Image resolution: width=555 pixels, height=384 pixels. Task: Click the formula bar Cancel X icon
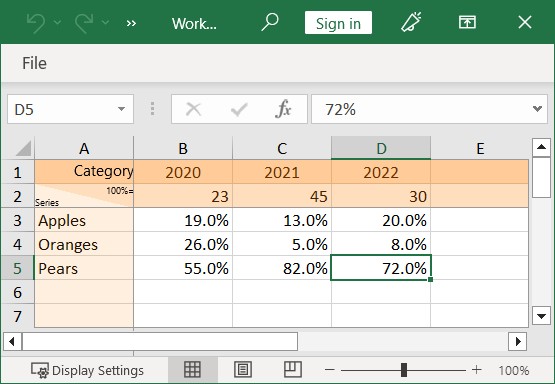pos(193,109)
